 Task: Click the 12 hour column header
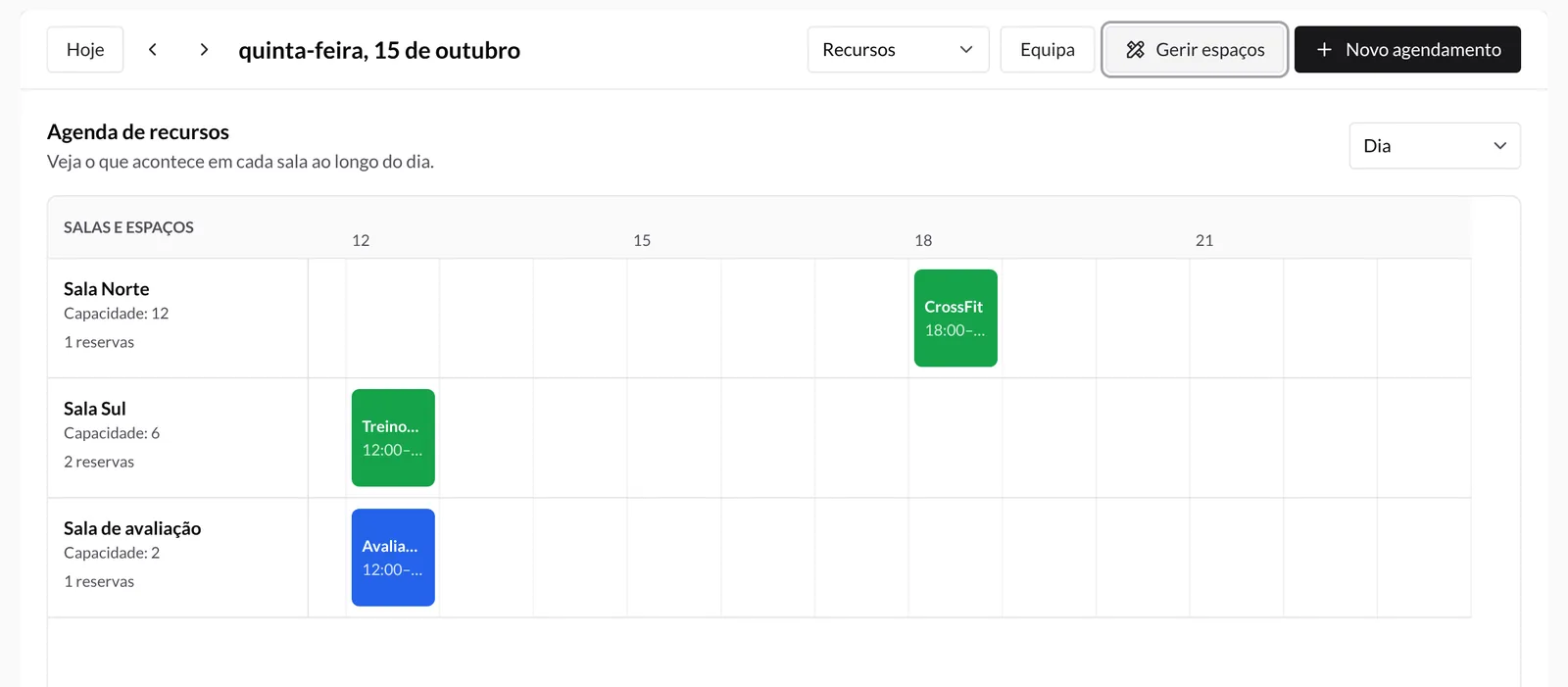tap(361, 240)
